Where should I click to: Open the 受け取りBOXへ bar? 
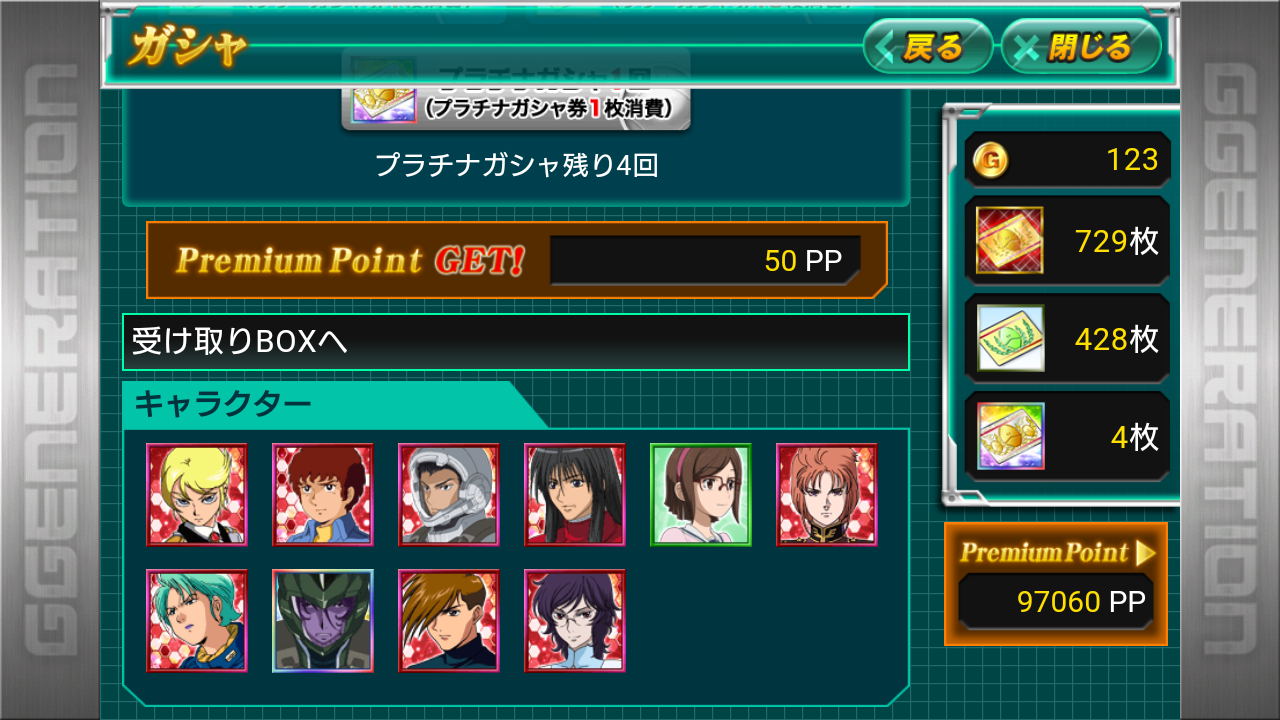click(x=515, y=342)
